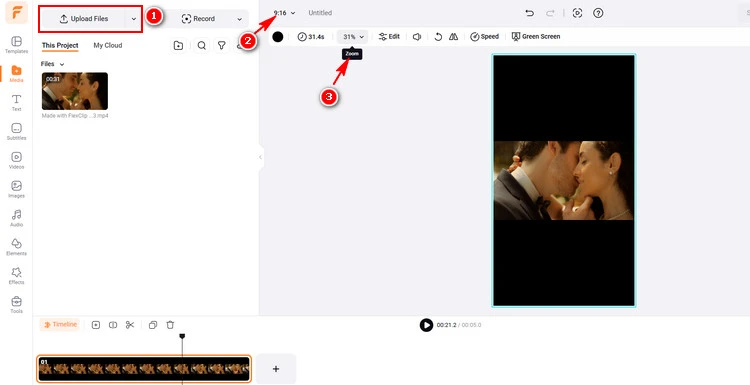The width and height of the screenshot is (750, 385).
Task: Open the Videos sidebar panel
Action: pos(16,160)
